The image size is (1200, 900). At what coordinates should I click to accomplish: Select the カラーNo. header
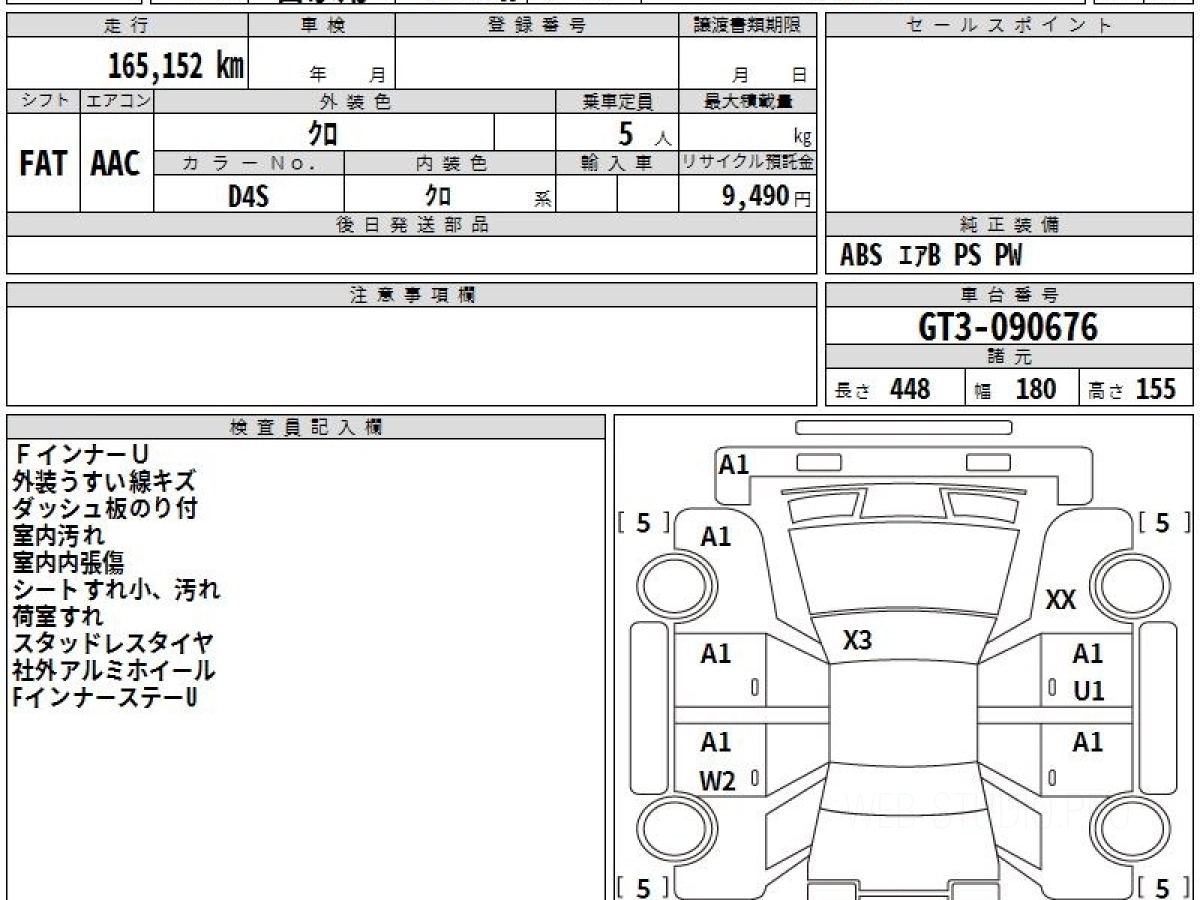pyautogui.click(x=249, y=164)
